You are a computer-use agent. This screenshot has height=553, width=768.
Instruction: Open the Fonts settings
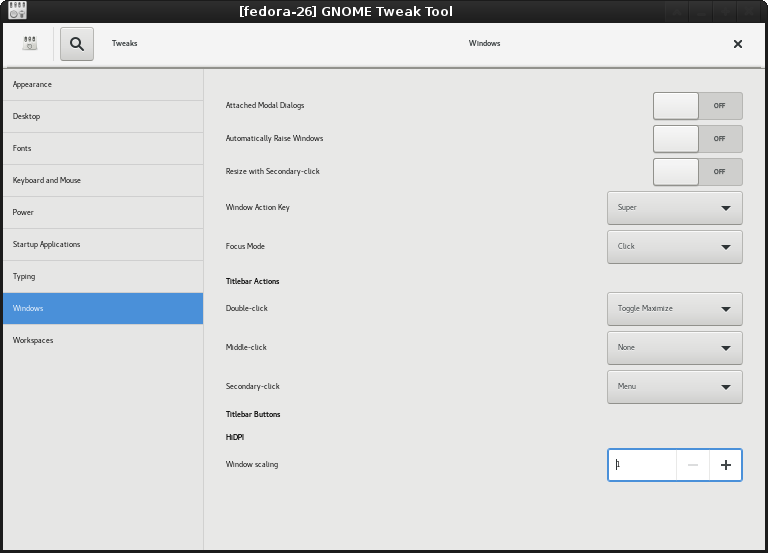103,148
